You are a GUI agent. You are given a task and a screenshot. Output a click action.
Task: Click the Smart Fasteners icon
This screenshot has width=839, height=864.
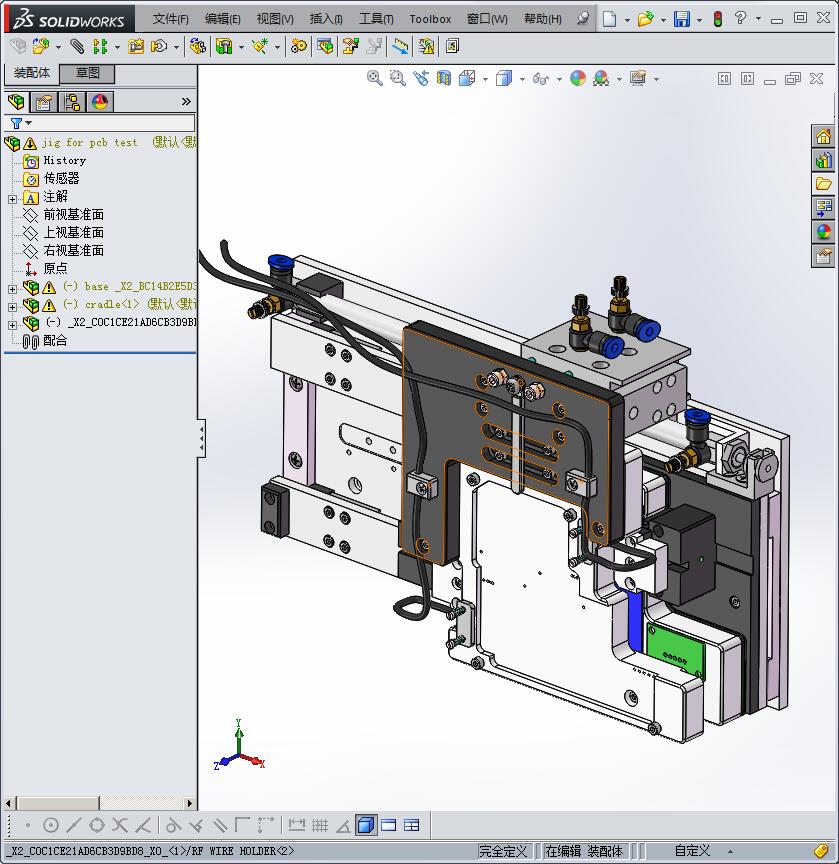point(136,46)
